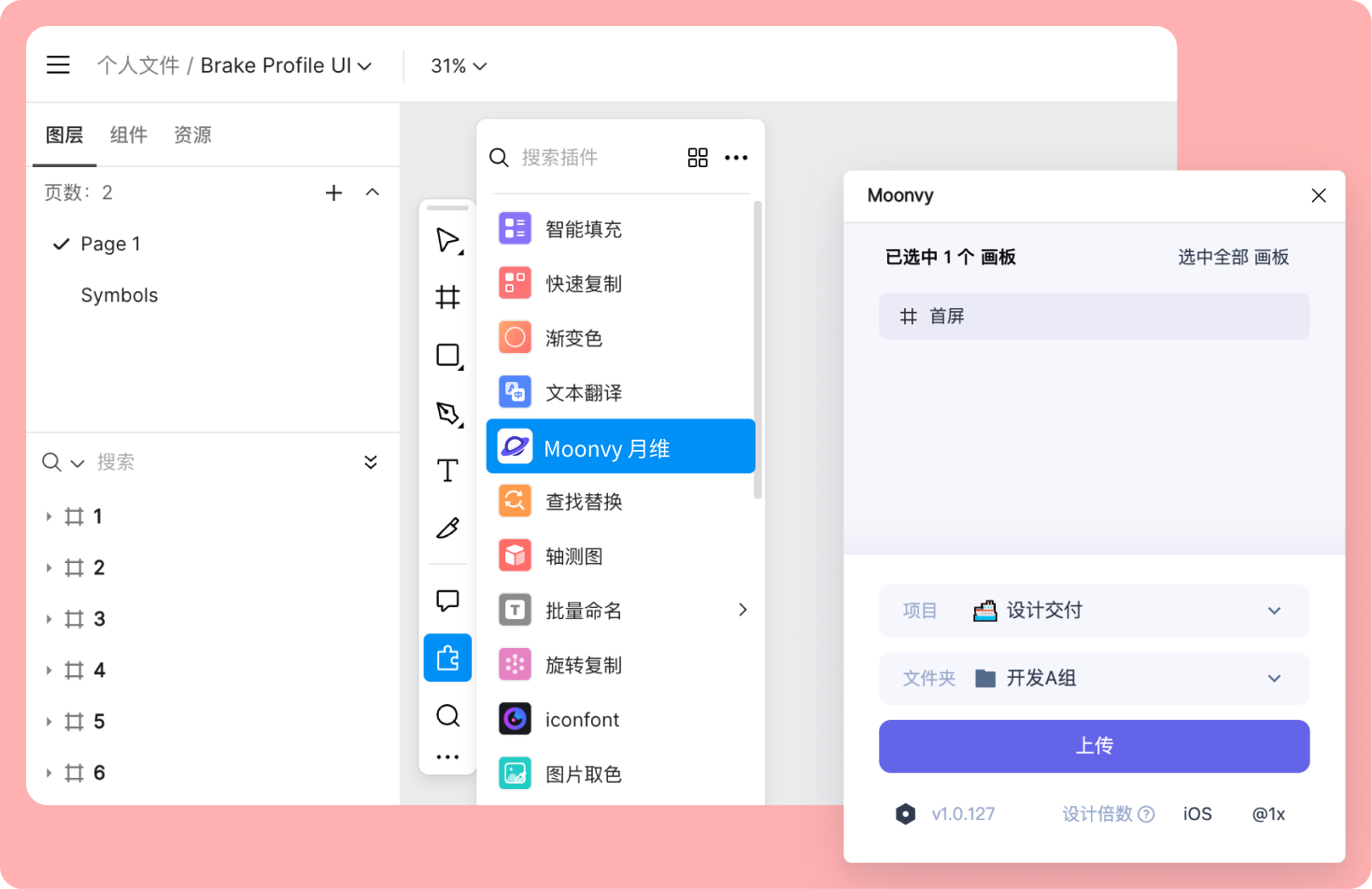Screen dimensions: 1372x889
Task: Click the 查找替换 plugin icon
Action: click(515, 501)
